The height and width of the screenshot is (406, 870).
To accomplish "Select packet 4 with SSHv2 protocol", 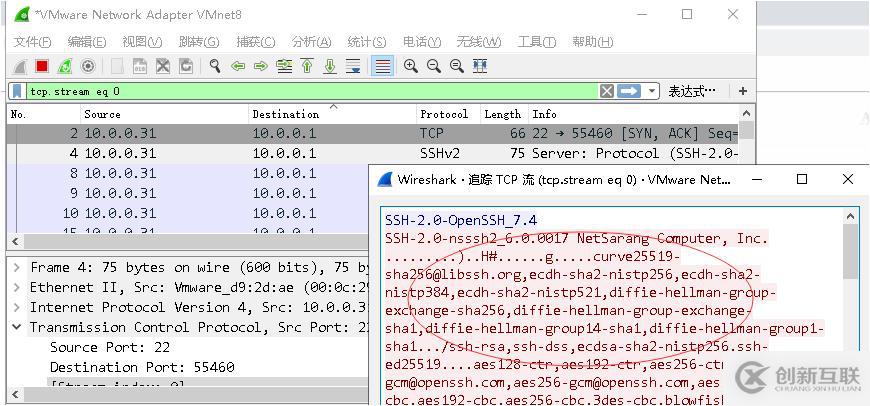I will 373,153.
